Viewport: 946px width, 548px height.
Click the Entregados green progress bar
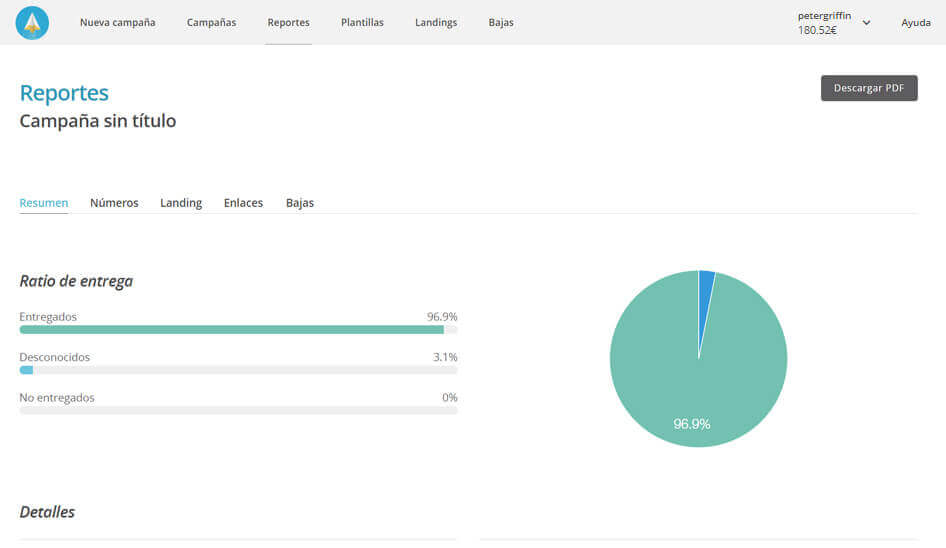[231, 329]
